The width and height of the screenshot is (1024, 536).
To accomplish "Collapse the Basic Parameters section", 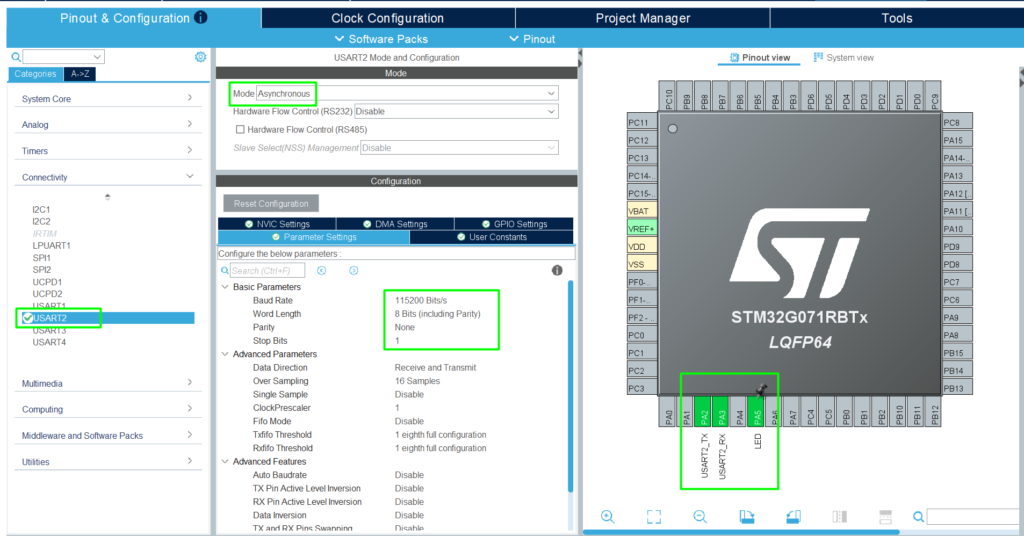I will [224, 287].
